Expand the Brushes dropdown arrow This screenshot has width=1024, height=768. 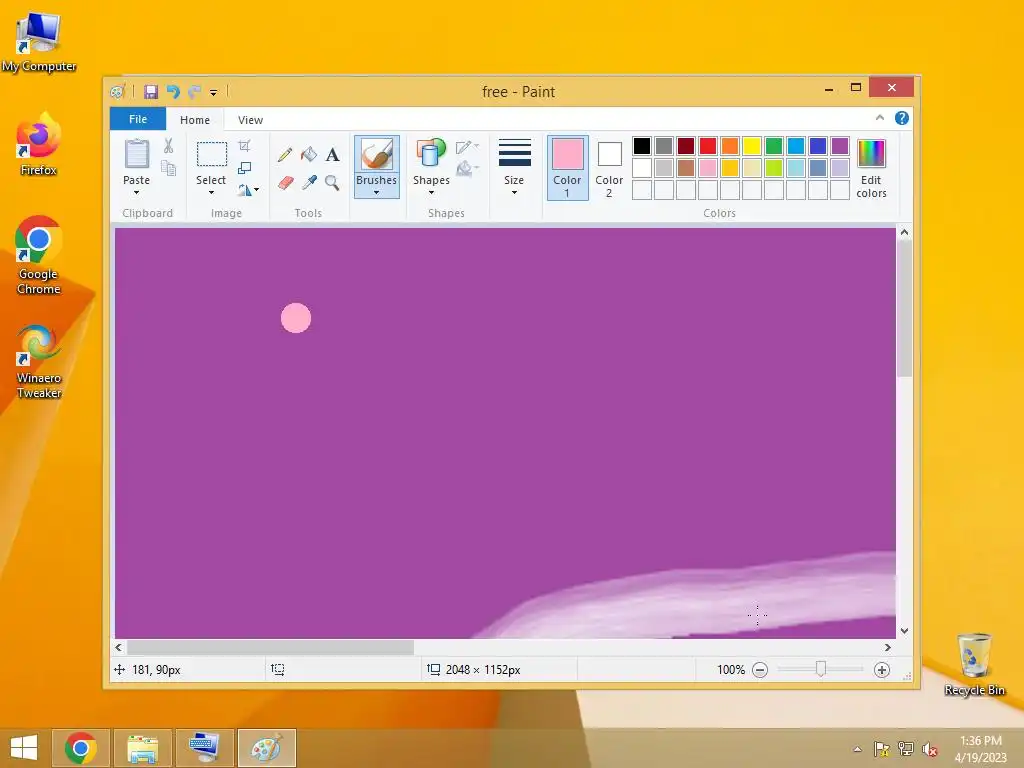(x=376, y=193)
